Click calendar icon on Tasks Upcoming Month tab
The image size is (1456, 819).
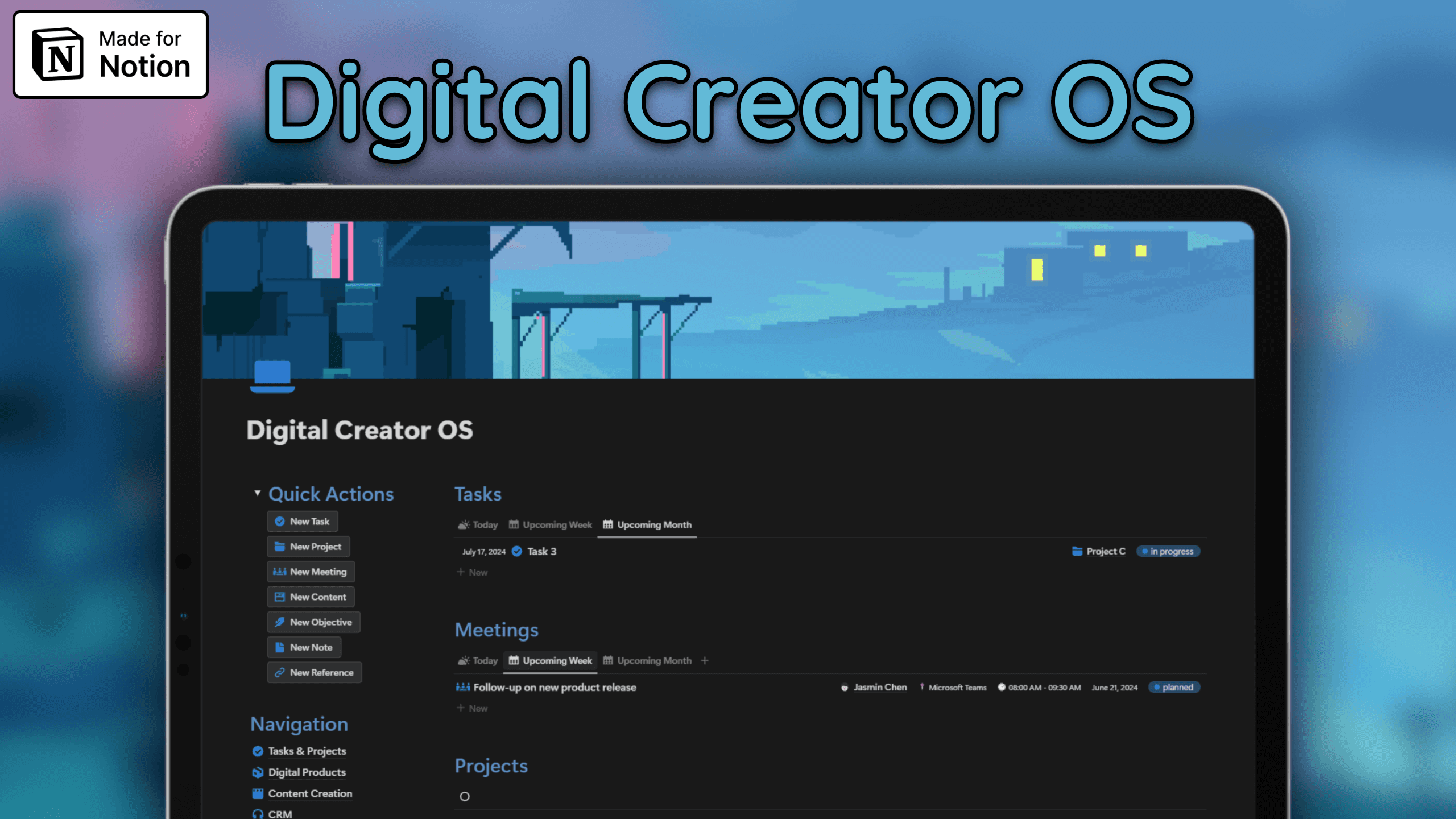click(x=608, y=524)
